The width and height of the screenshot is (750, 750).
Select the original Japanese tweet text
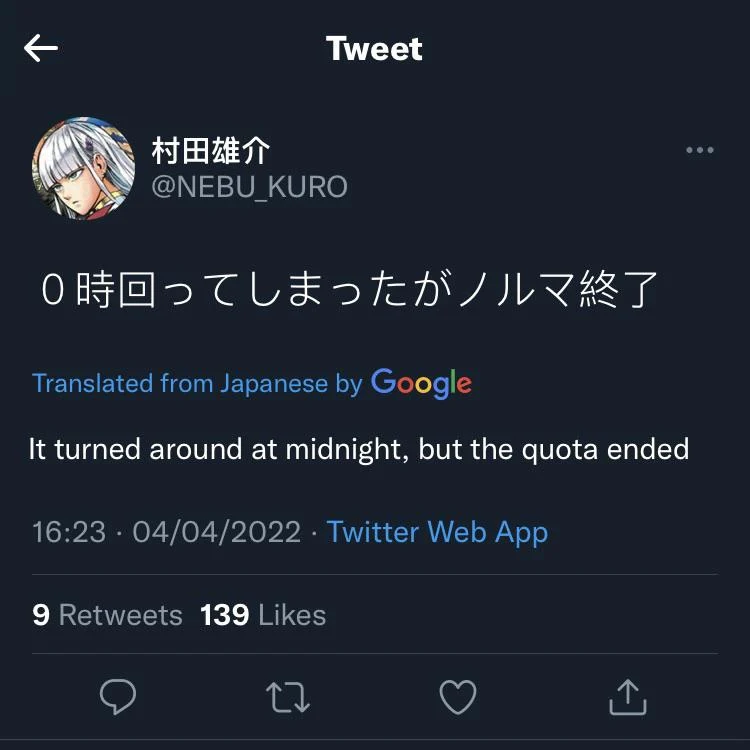tap(349, 290)
